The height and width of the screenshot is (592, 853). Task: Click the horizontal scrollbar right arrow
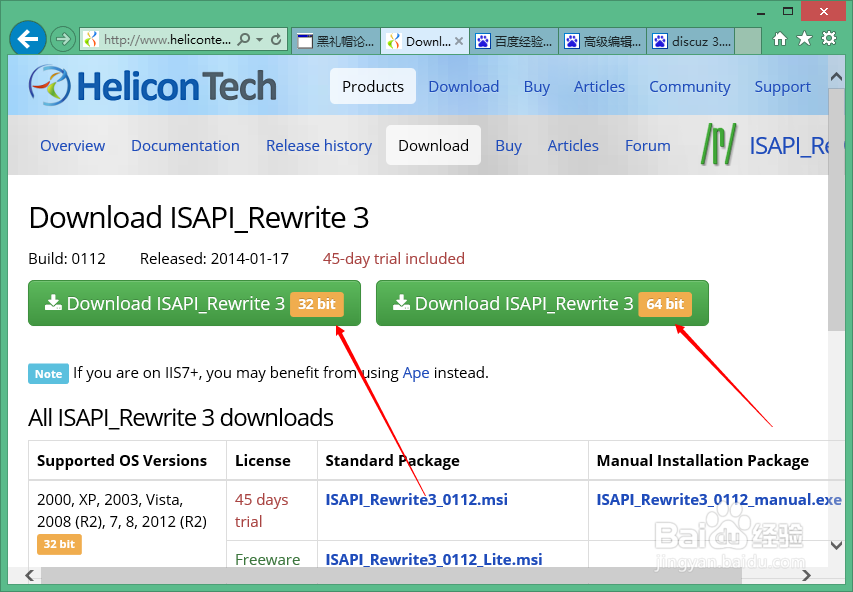[x=807, y=575]
